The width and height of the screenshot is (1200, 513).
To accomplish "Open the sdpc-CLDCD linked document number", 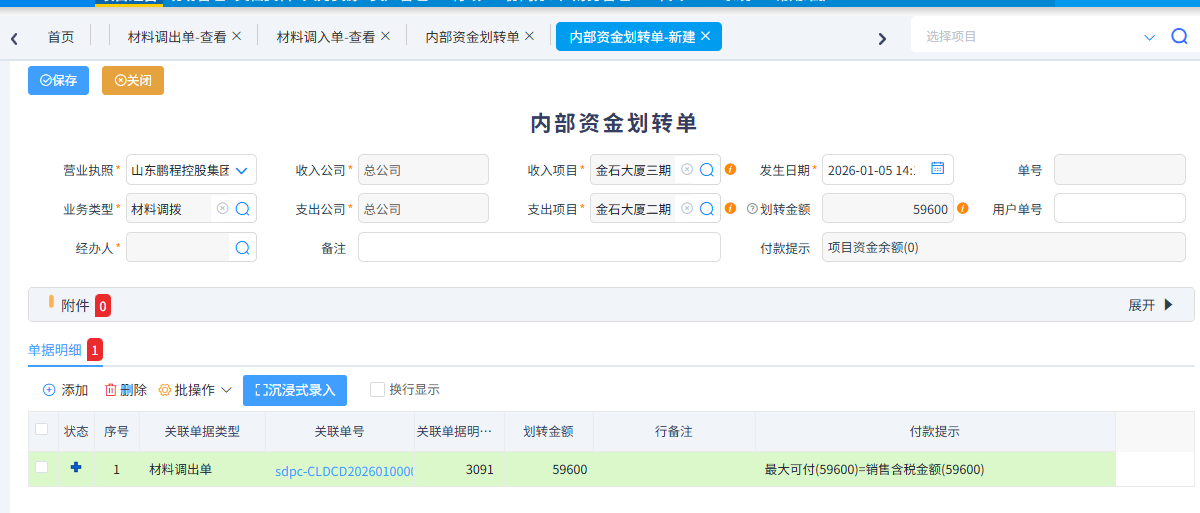I will pyautogui.click(x=344, y=470).
